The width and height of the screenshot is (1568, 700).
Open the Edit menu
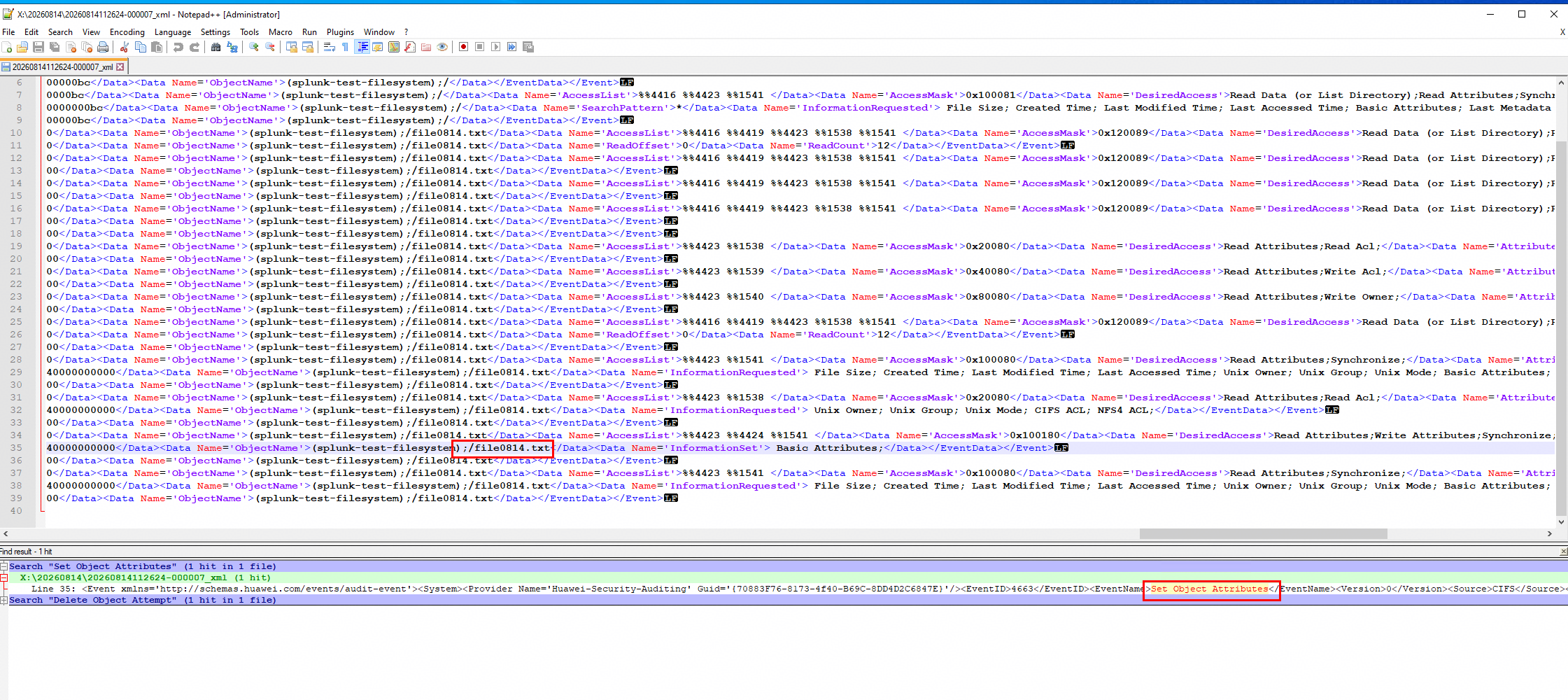[31, 32]
